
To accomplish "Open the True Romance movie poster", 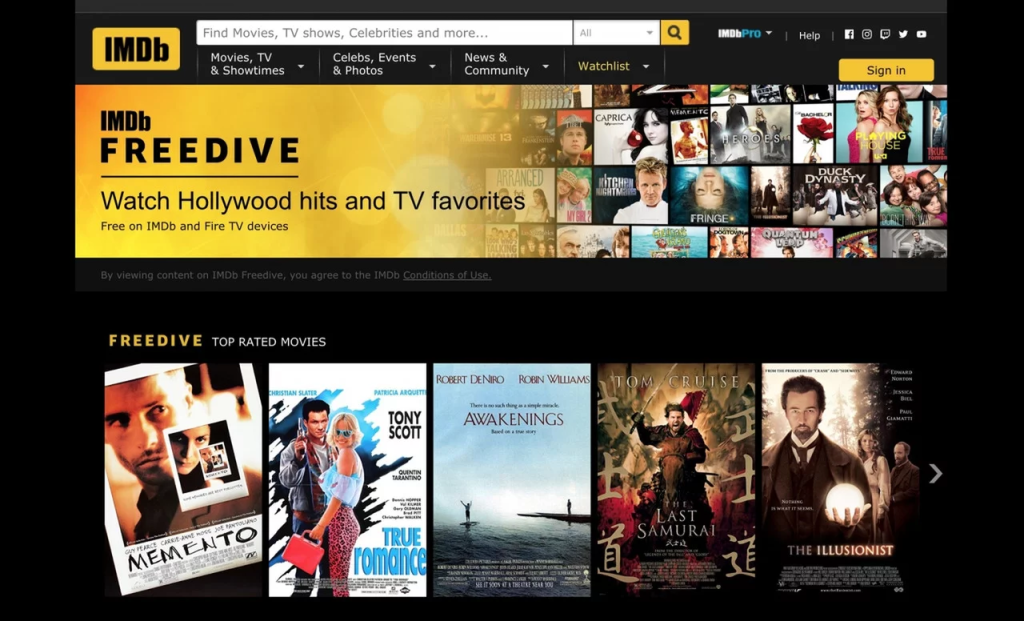I will point(347,479).
